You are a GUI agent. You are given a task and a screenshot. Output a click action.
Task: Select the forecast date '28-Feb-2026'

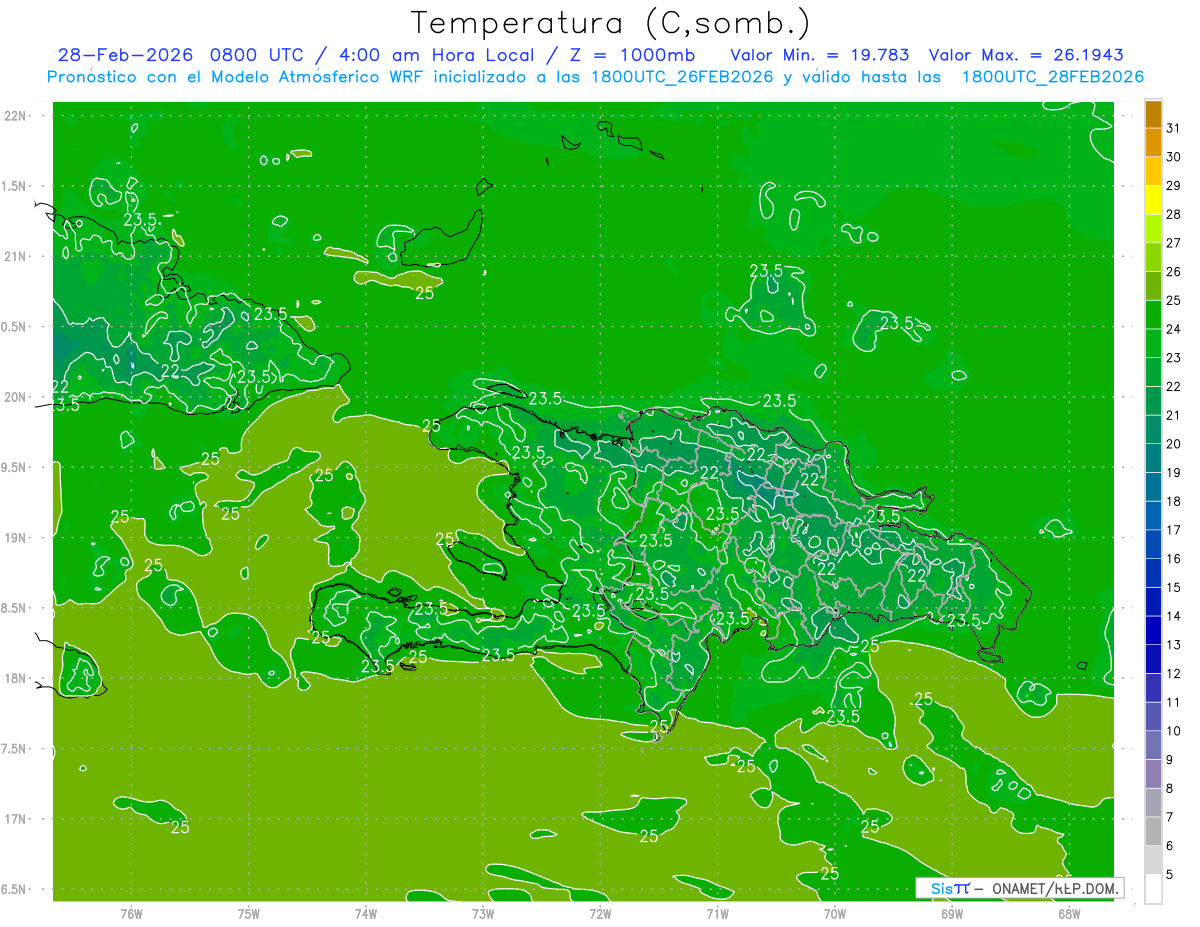pyautogui.click(x=127, y=55)
